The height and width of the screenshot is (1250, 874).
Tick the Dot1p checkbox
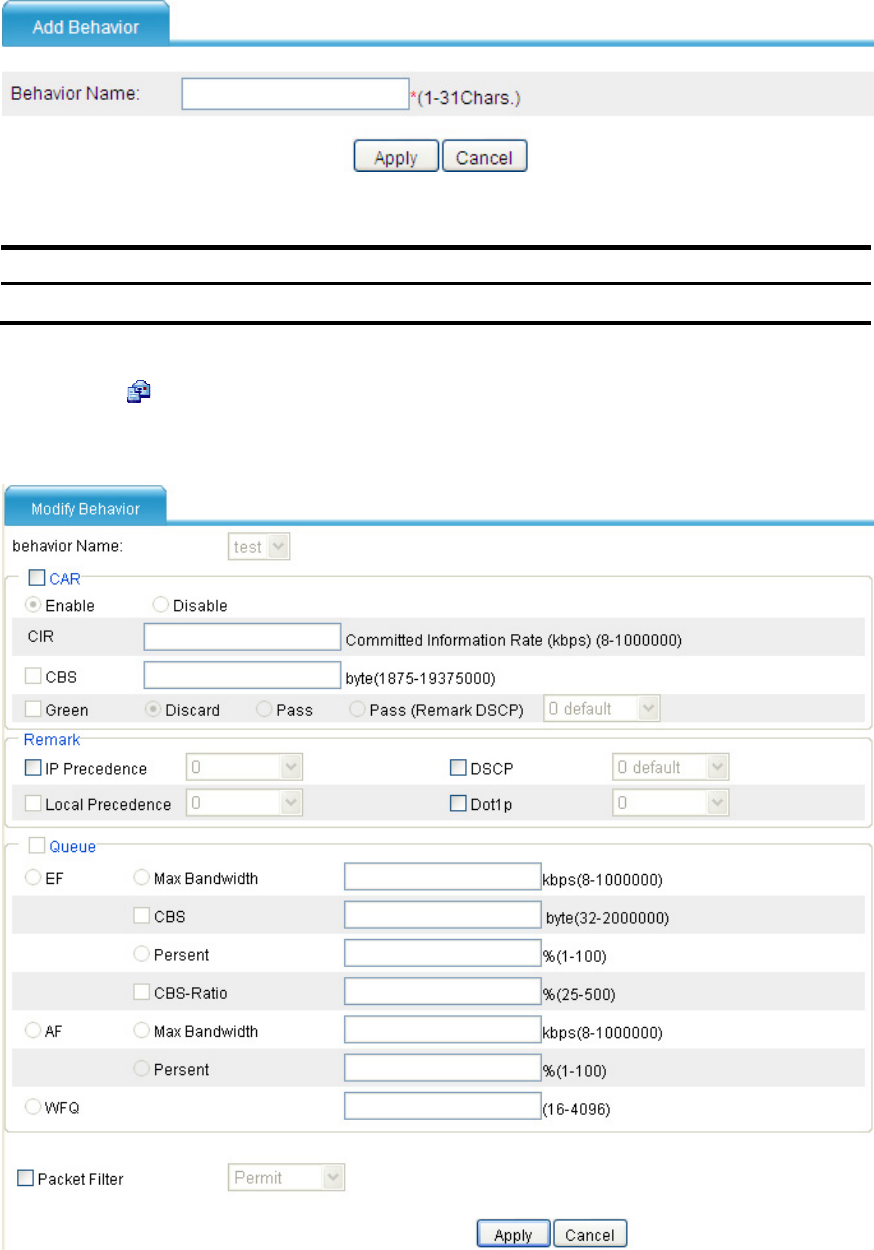[458, 803]
